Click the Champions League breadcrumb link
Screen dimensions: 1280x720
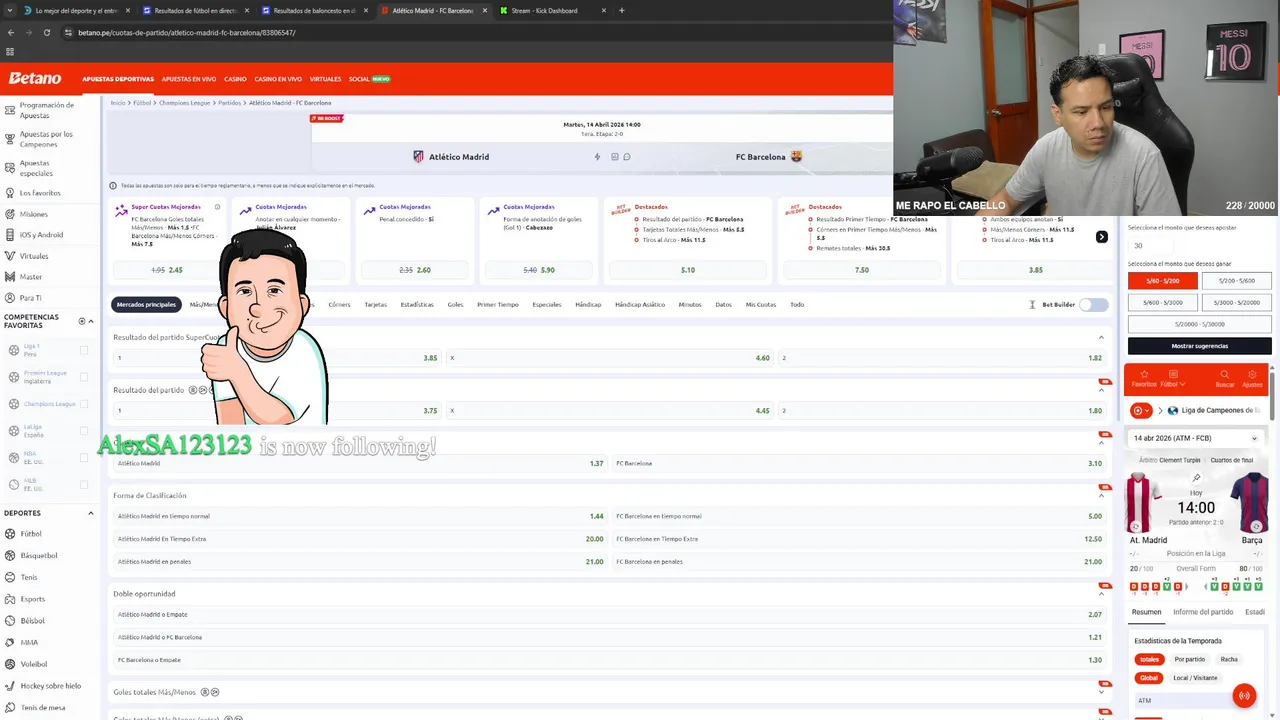(x=185, y=103)
